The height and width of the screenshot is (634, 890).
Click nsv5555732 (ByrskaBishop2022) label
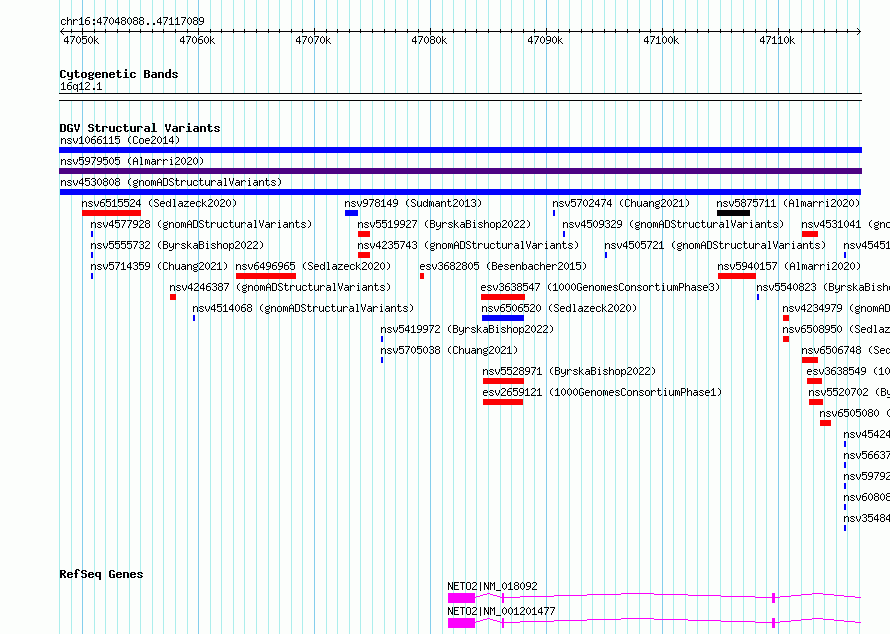tap(177, 245)
